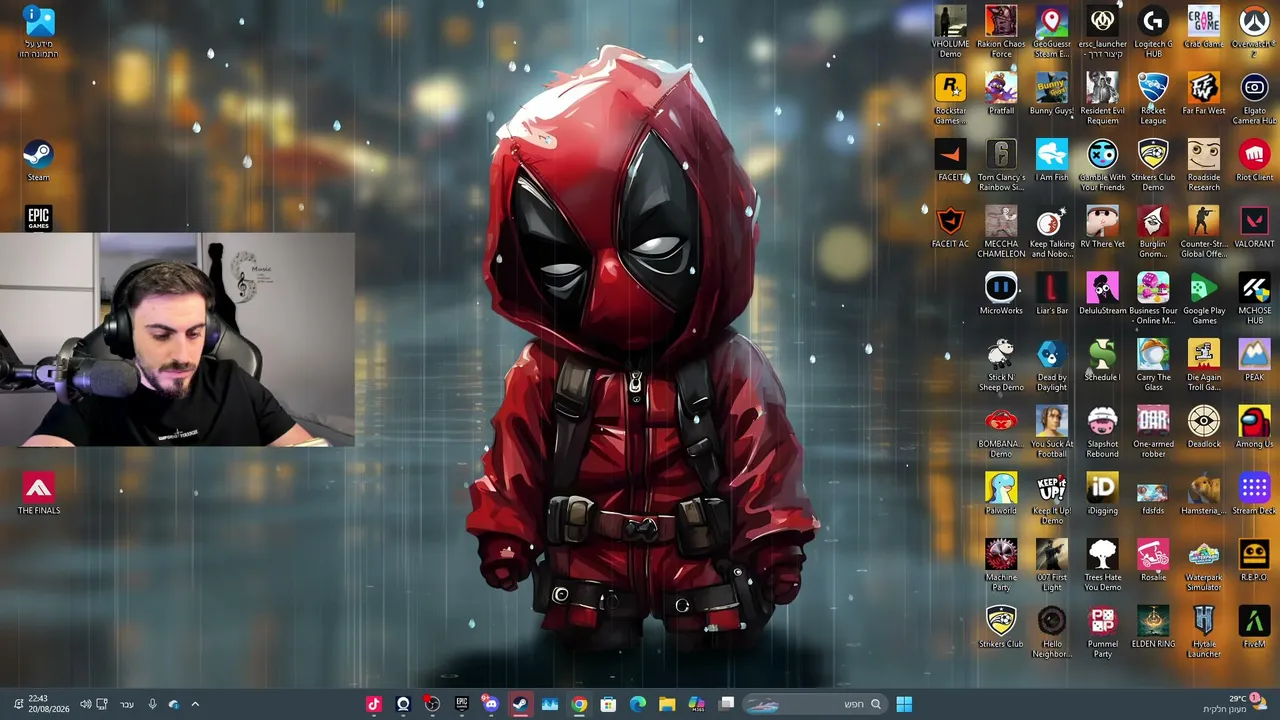Open the Pummel Party shortcut
Image resolution: width=1280 pixels, height=720 pixels.
1102,632
